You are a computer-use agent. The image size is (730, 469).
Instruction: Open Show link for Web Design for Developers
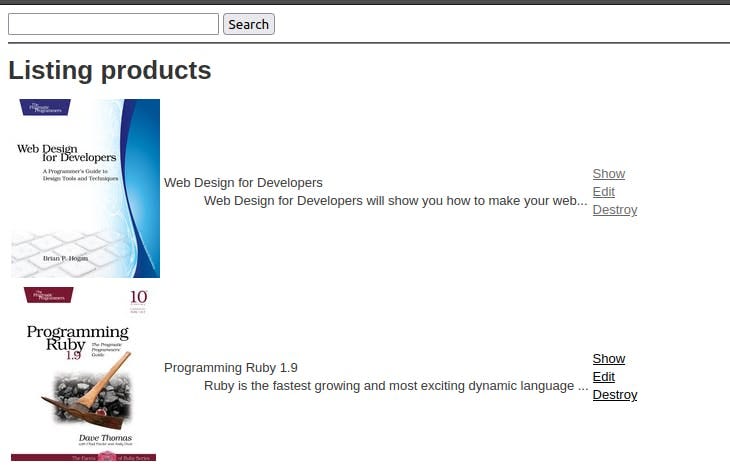click(x=608, y=174)
